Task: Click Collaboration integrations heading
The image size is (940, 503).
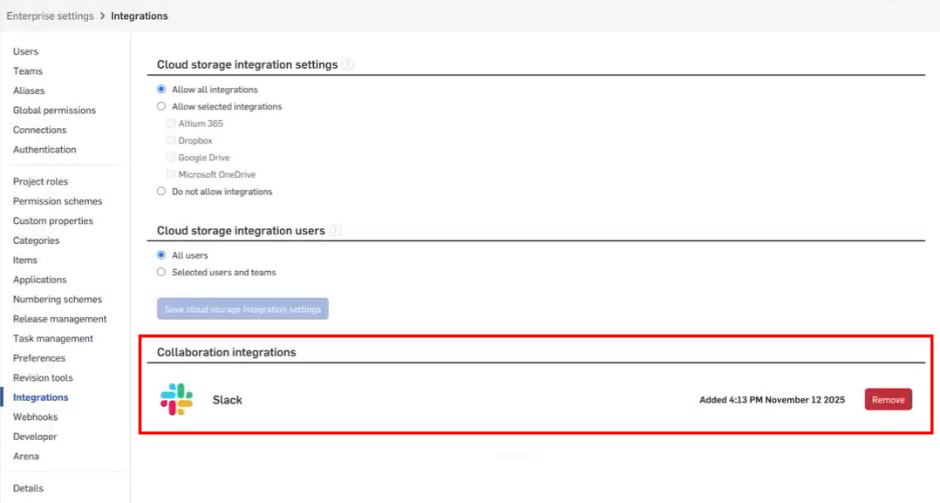Action: (x=227, y=352)
